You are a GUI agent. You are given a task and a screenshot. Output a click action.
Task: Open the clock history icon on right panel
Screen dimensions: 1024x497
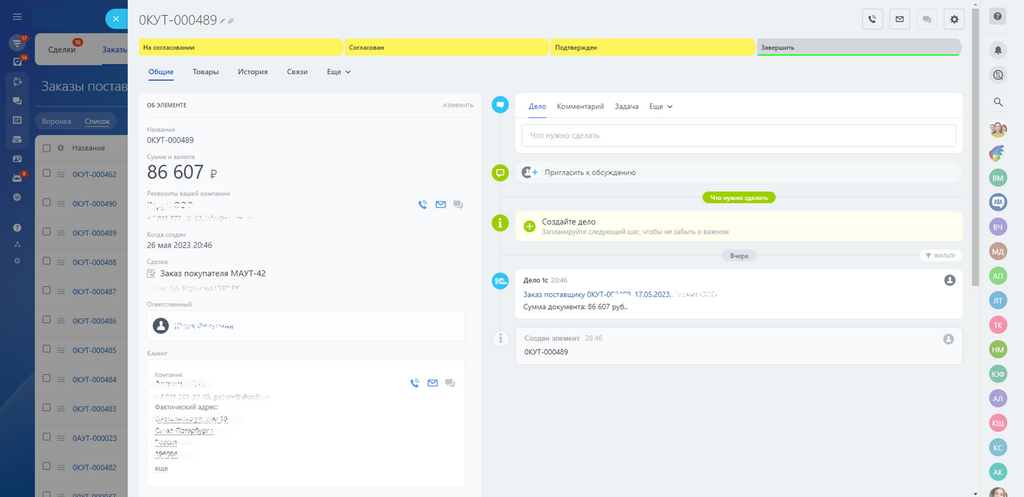click(997, 75)
